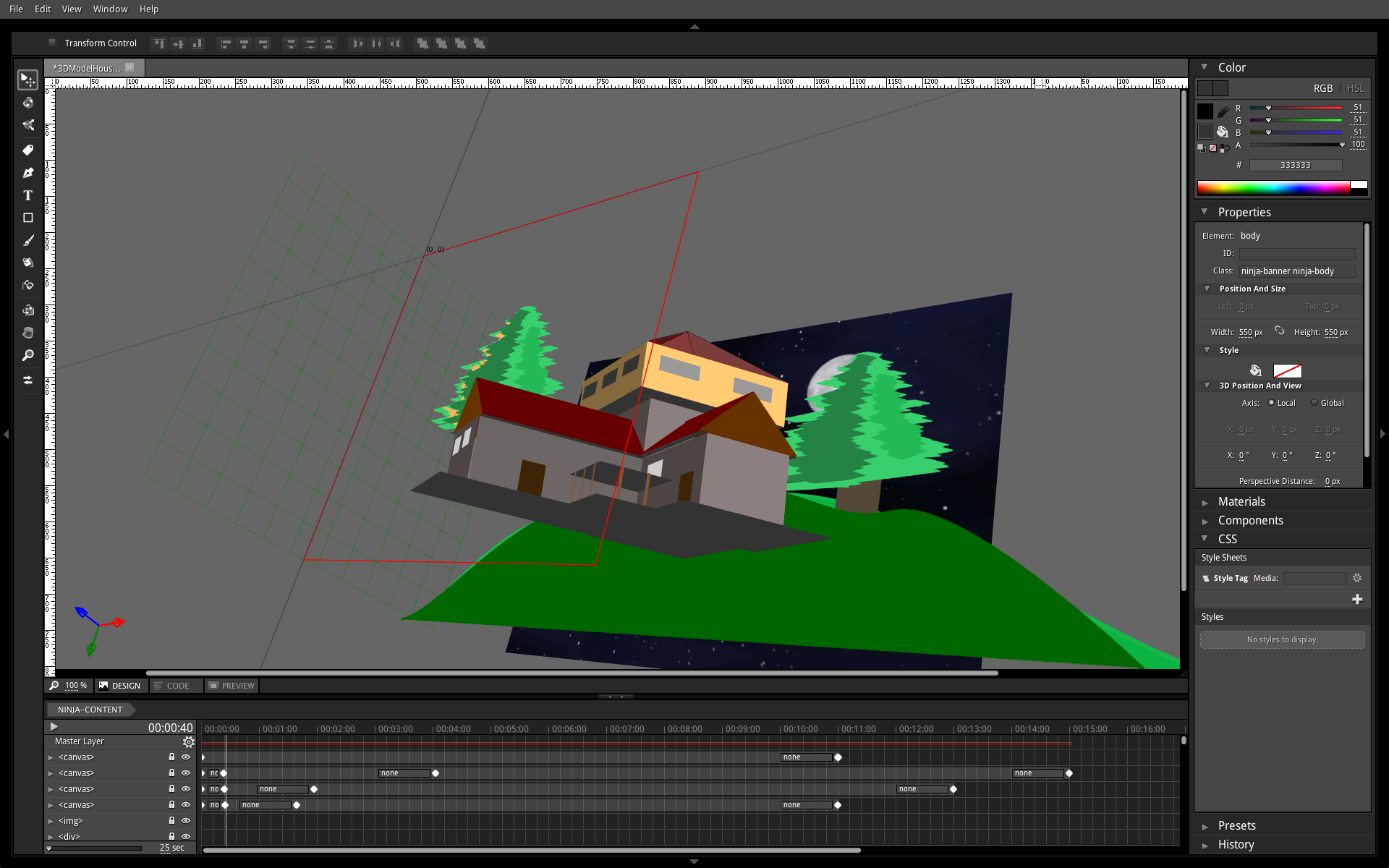The image size is (1389, 868).
Task: Click the PREVIEW button
Action: pyautogui.click(x=231, y=686)
